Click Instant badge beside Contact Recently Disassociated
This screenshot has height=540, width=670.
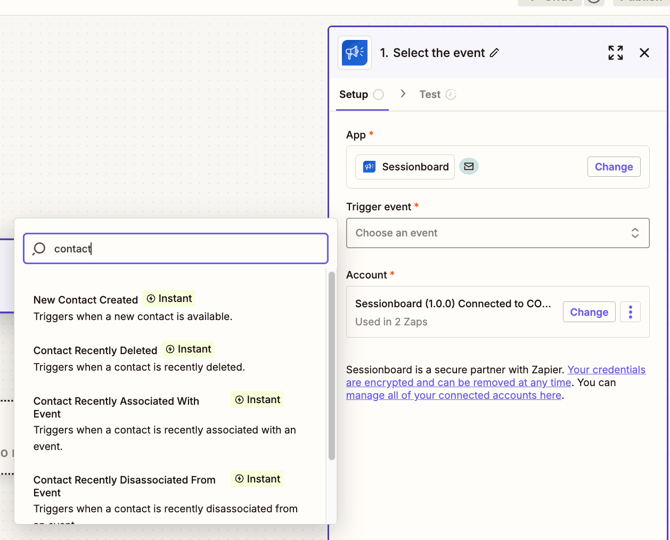(x=257, y=479)
